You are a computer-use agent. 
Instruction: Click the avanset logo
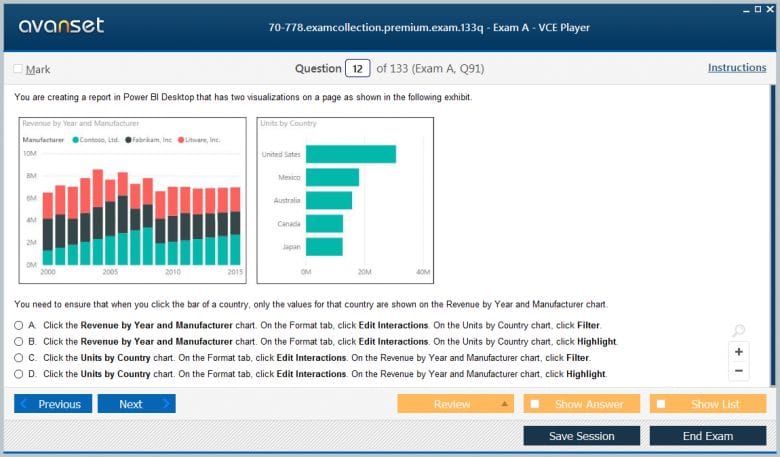61,25
